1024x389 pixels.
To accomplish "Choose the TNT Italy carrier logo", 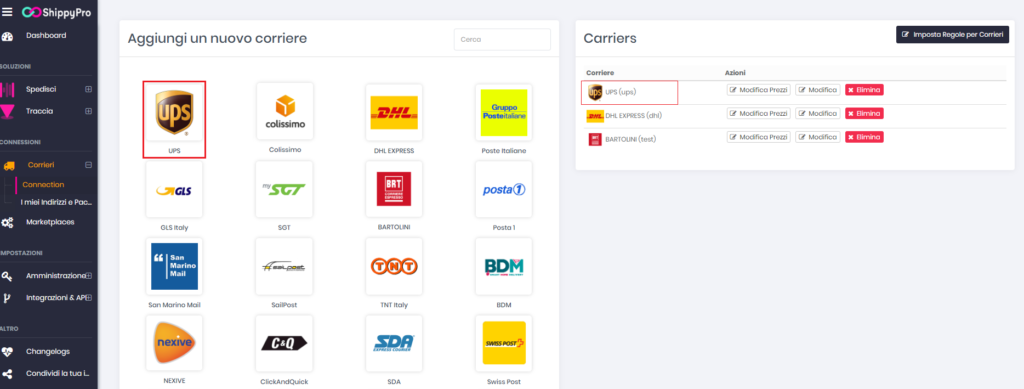I will tap(394, 266).
